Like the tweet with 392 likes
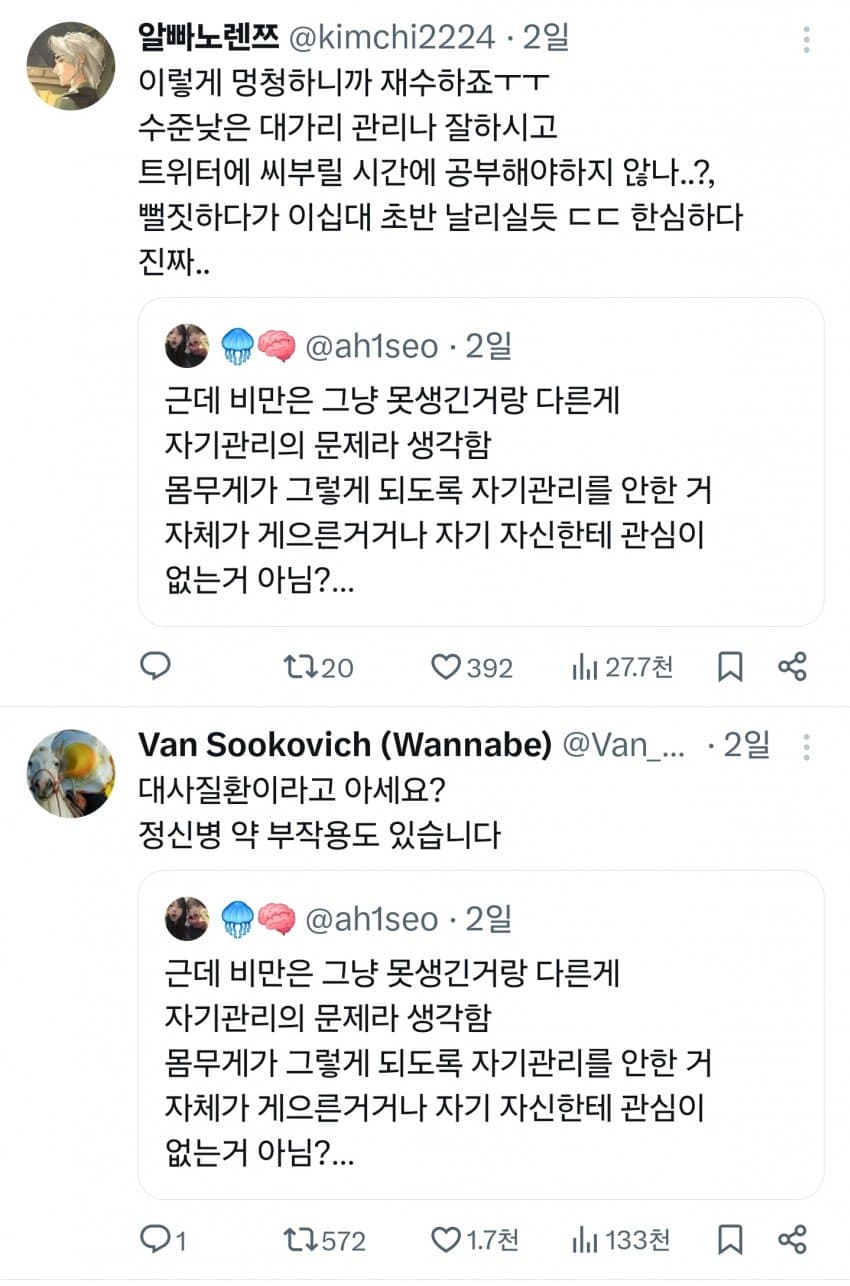Image resolution: width=850 pixels, height=1286 pixels. [x=445, y=667]
